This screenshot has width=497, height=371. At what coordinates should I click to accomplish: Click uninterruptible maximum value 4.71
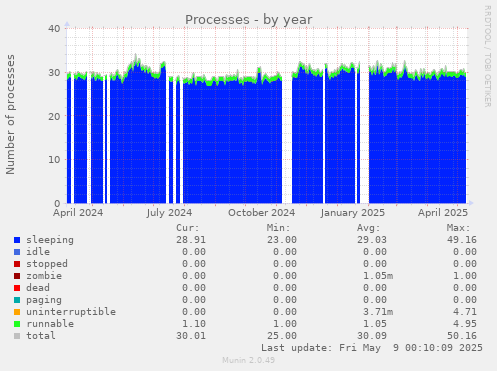tap(465, 312)
